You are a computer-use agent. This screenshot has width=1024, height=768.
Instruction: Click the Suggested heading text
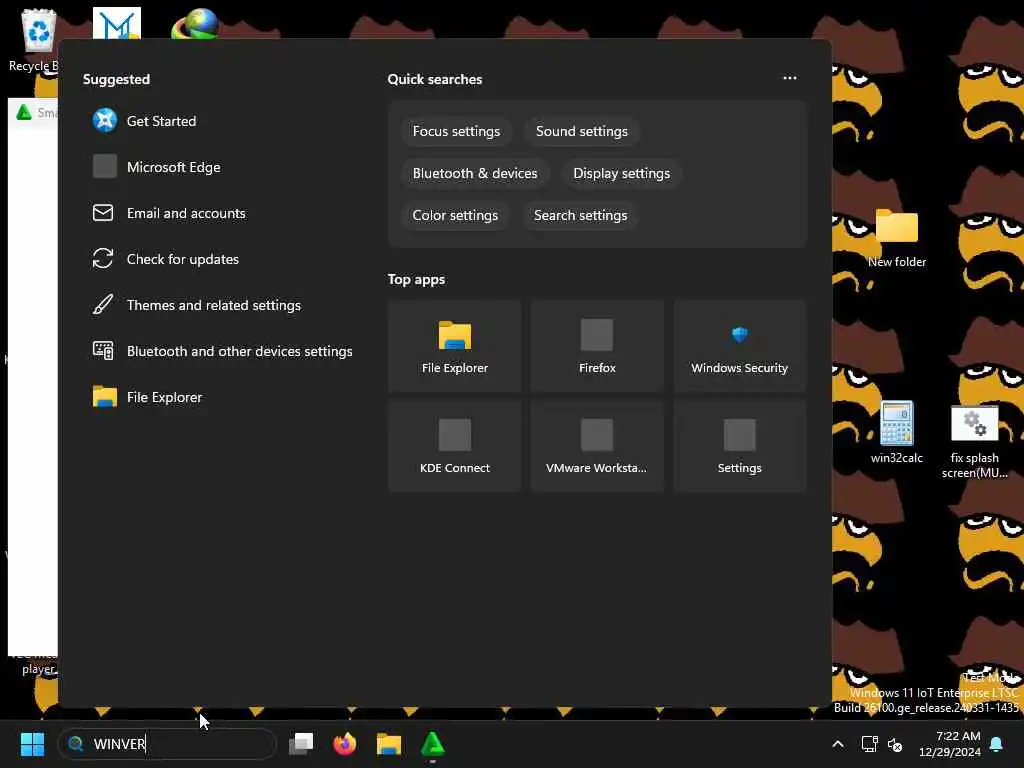(x=116, y=79)
